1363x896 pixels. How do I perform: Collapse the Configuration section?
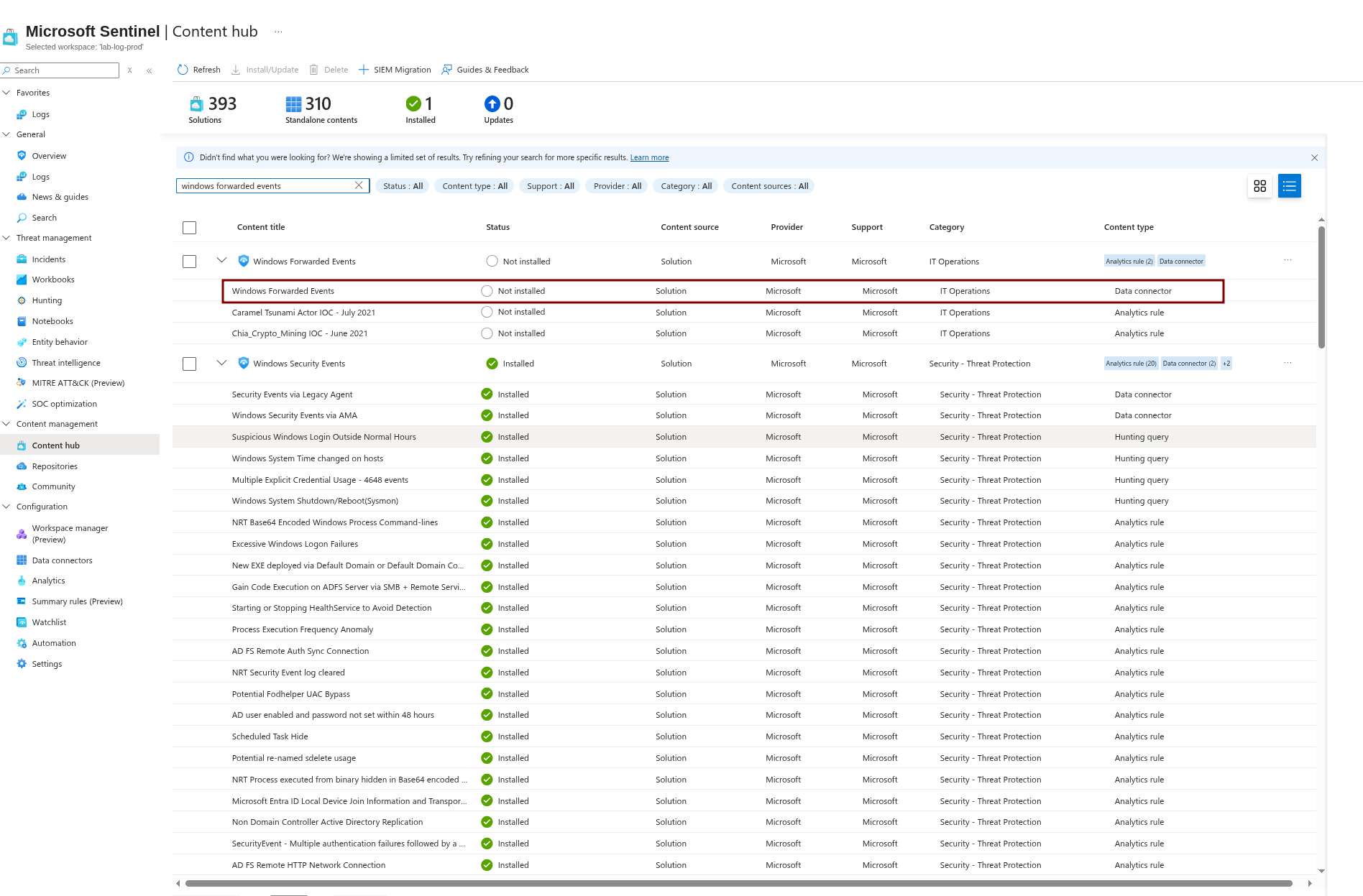tap(6, 507)
